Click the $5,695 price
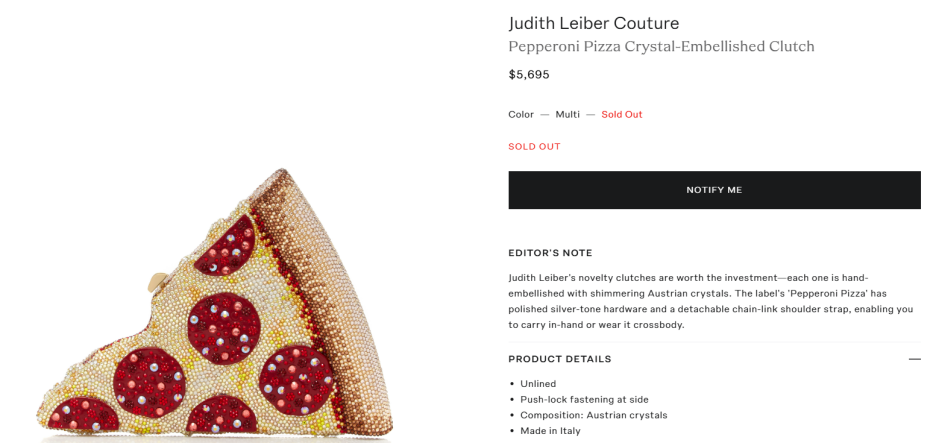The width and height of the screenshot is (936, 443). point(529,74)
